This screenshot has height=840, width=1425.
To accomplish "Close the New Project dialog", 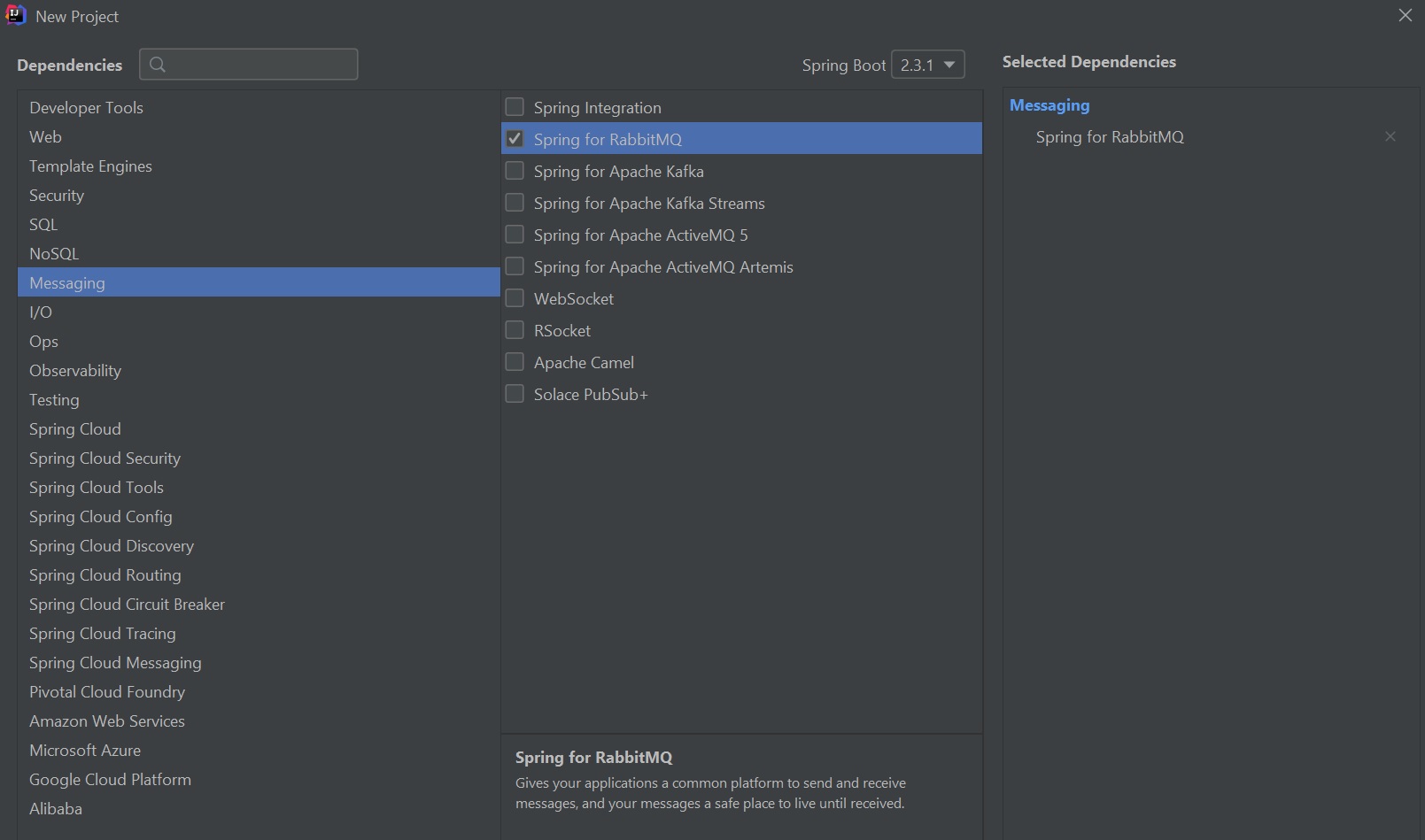I will pyautogui.click(x=1405, y=16).
